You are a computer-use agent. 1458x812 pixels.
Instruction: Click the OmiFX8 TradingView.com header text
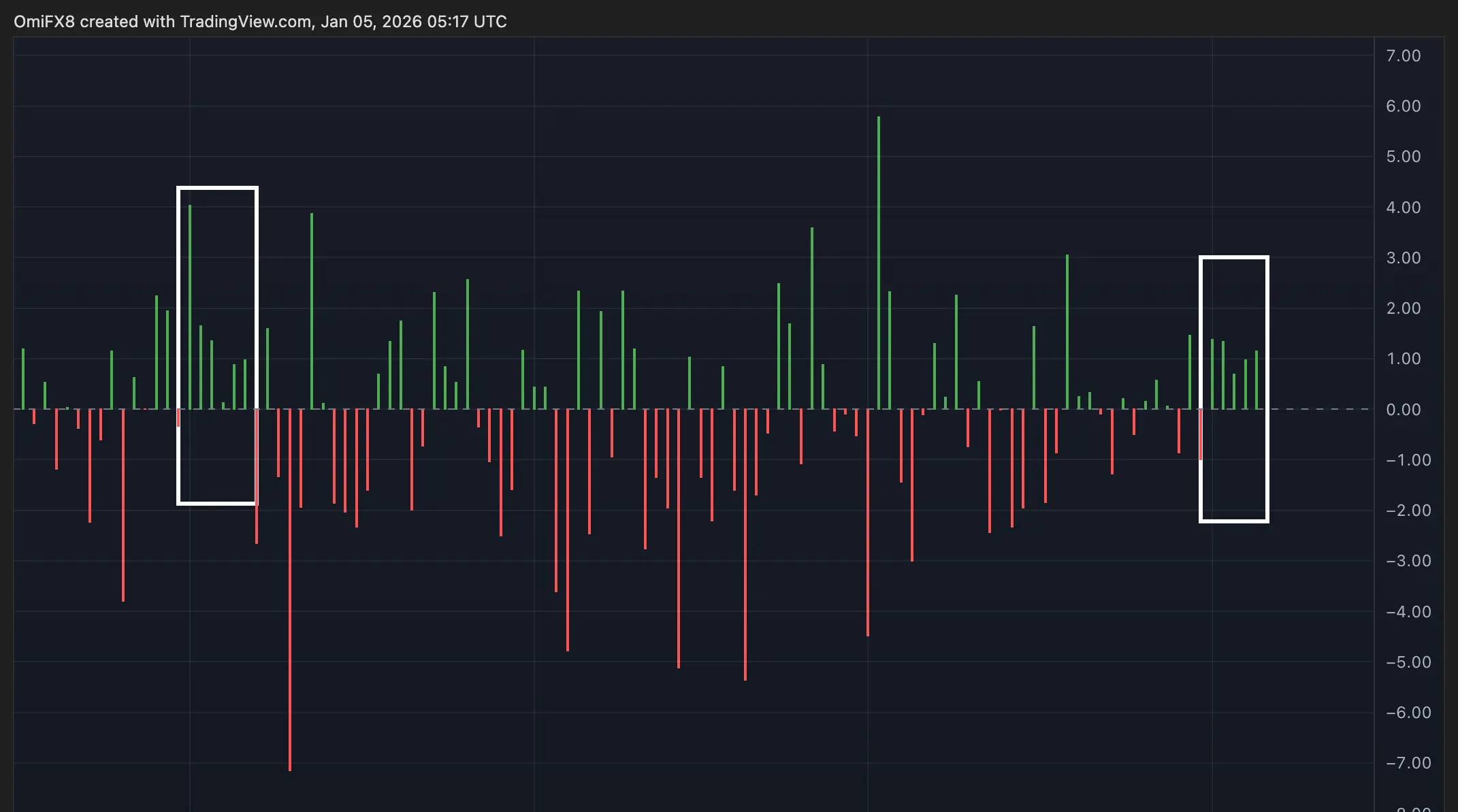click(x=260, y=22)
